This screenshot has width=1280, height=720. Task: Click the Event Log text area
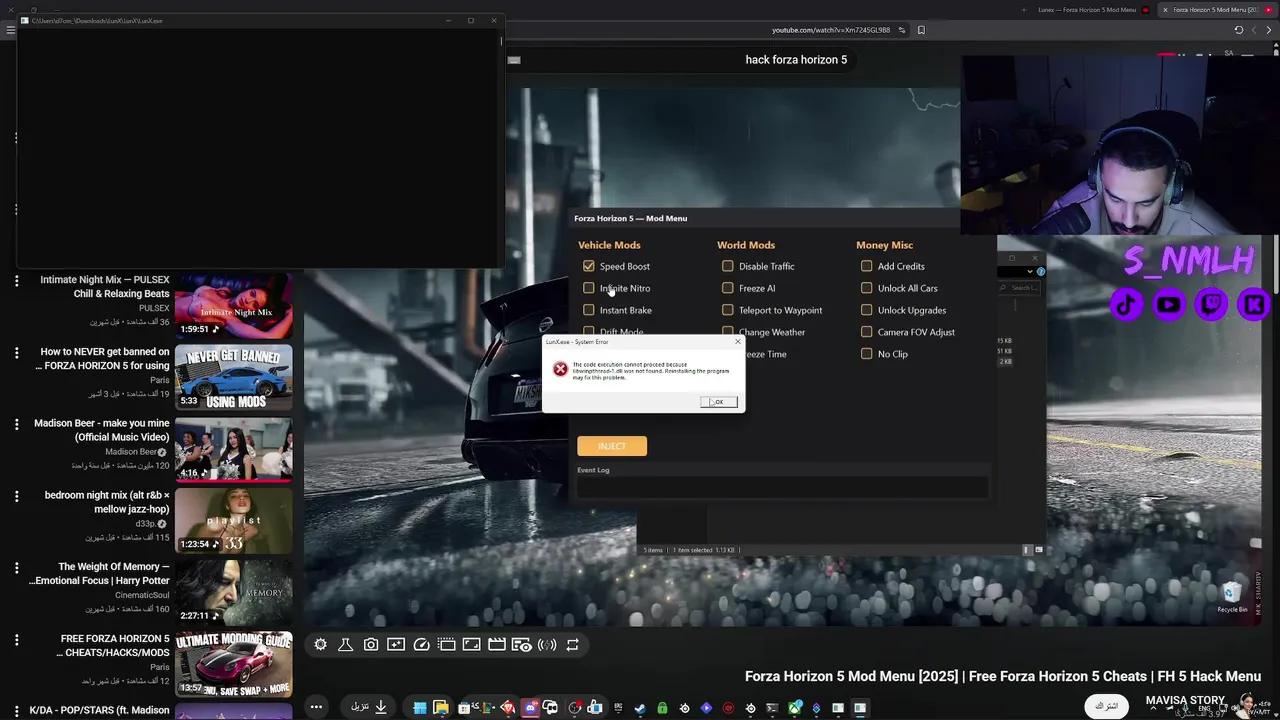pyautogui.click(x=782, y=488)
